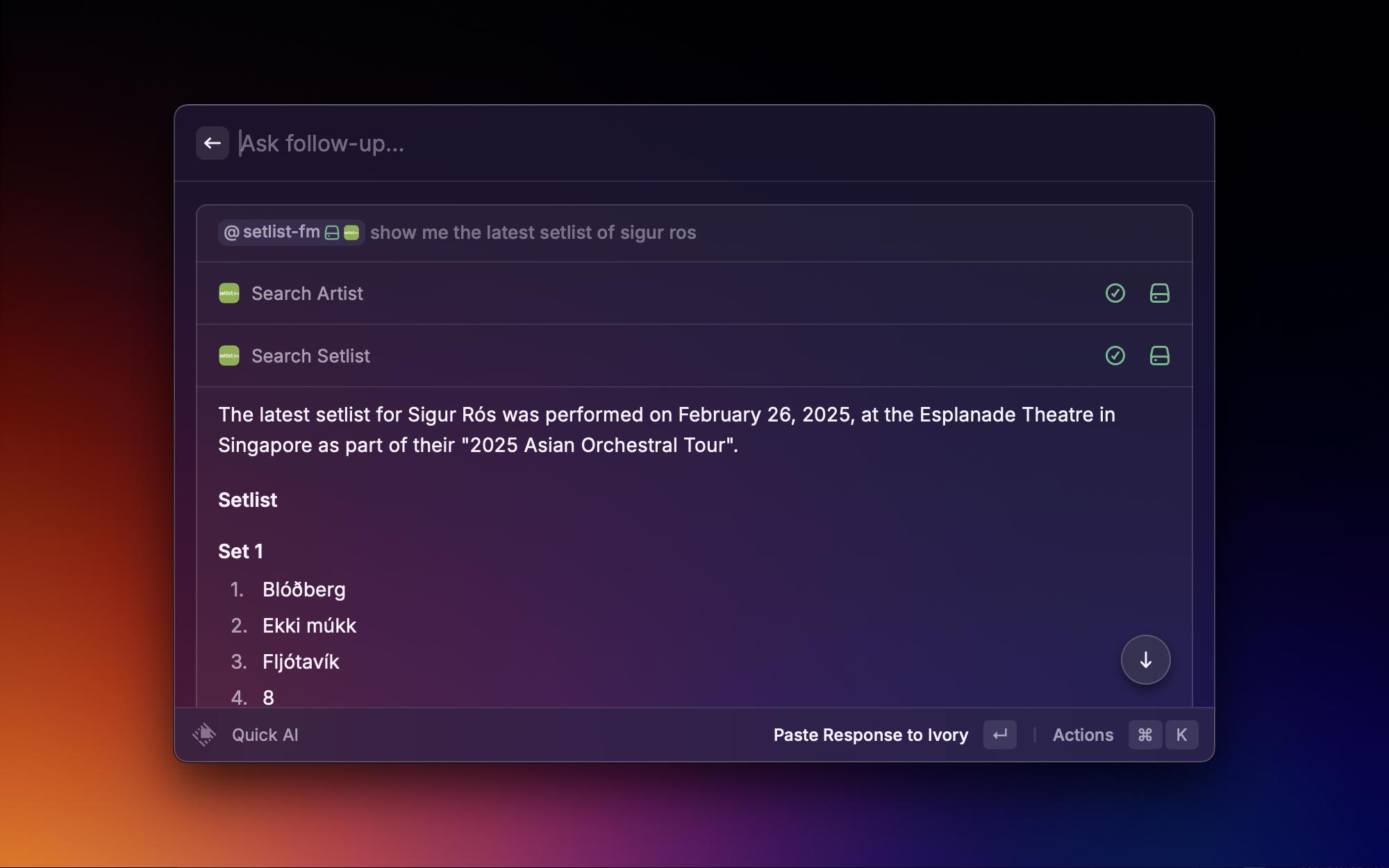Screen dimensions: 1389x868
Task: Click the Return key icon
Action: click(x=1000, y=735)
